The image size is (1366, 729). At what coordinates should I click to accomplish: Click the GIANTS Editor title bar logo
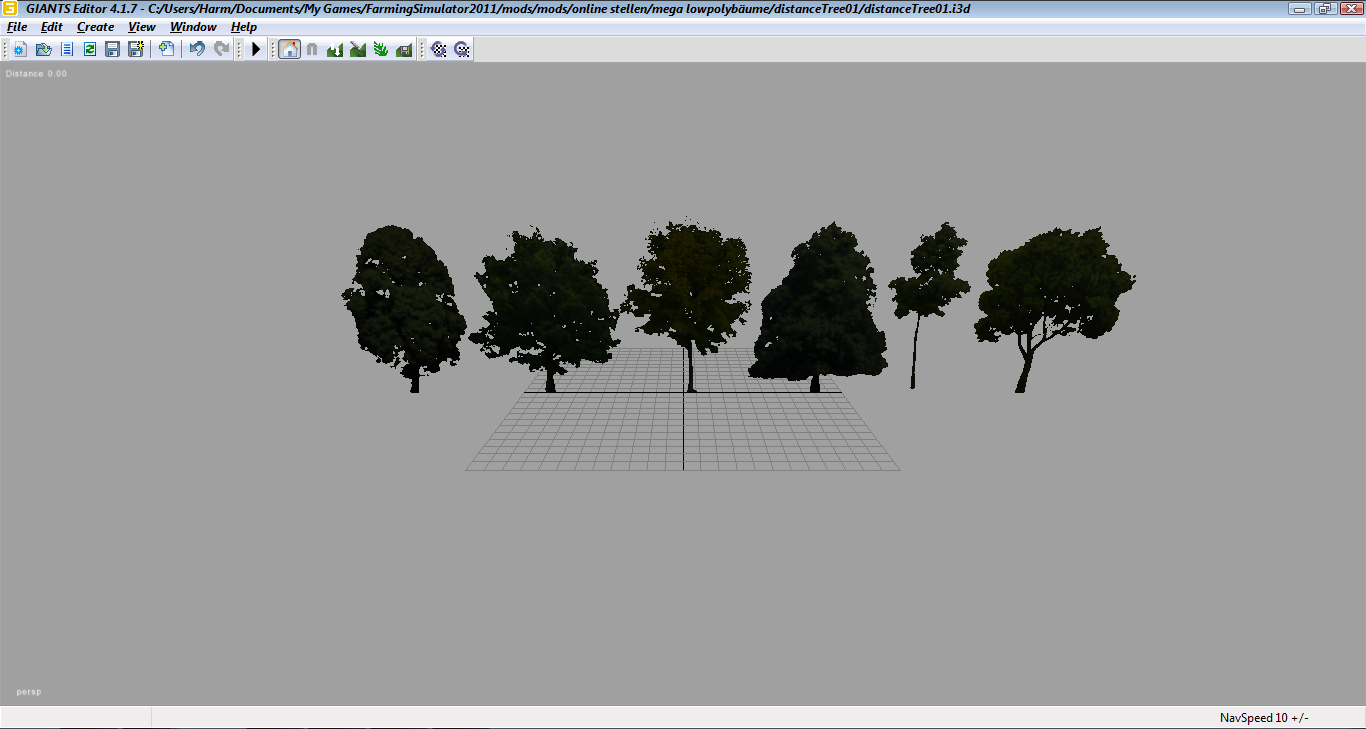(x=12, y=9)
